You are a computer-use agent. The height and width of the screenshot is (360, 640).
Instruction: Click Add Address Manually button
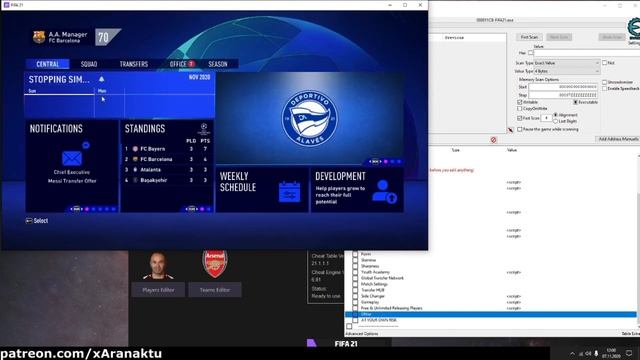[x=618, y=139]
